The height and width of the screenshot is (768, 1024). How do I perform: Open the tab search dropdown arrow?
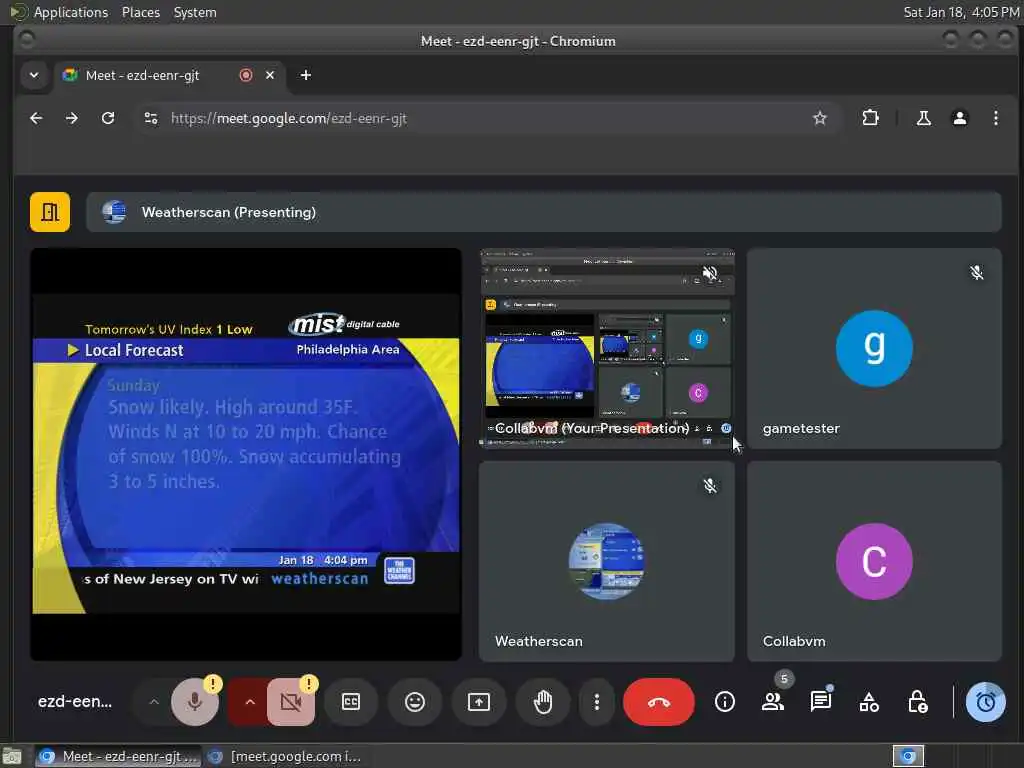(34, 75)
